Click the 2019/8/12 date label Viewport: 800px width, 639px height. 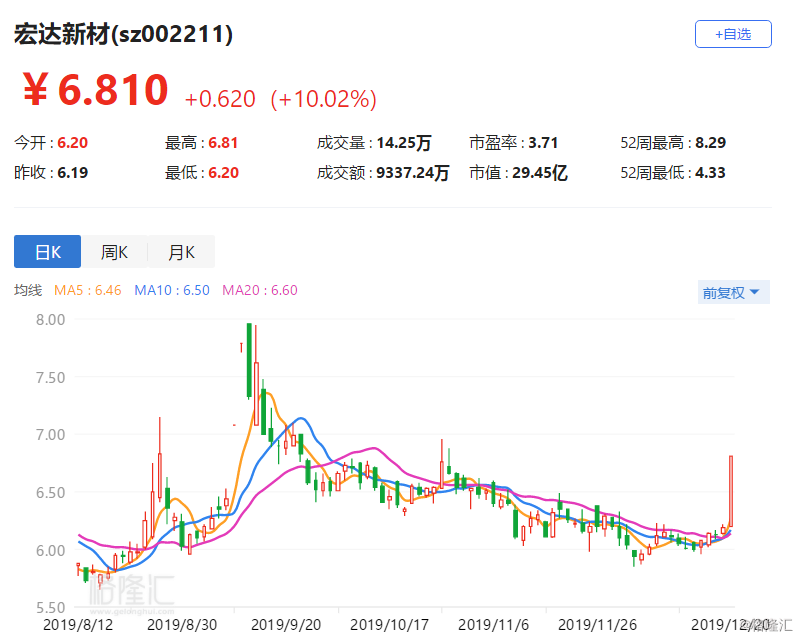pyautogui.click(x=78, y=625)
